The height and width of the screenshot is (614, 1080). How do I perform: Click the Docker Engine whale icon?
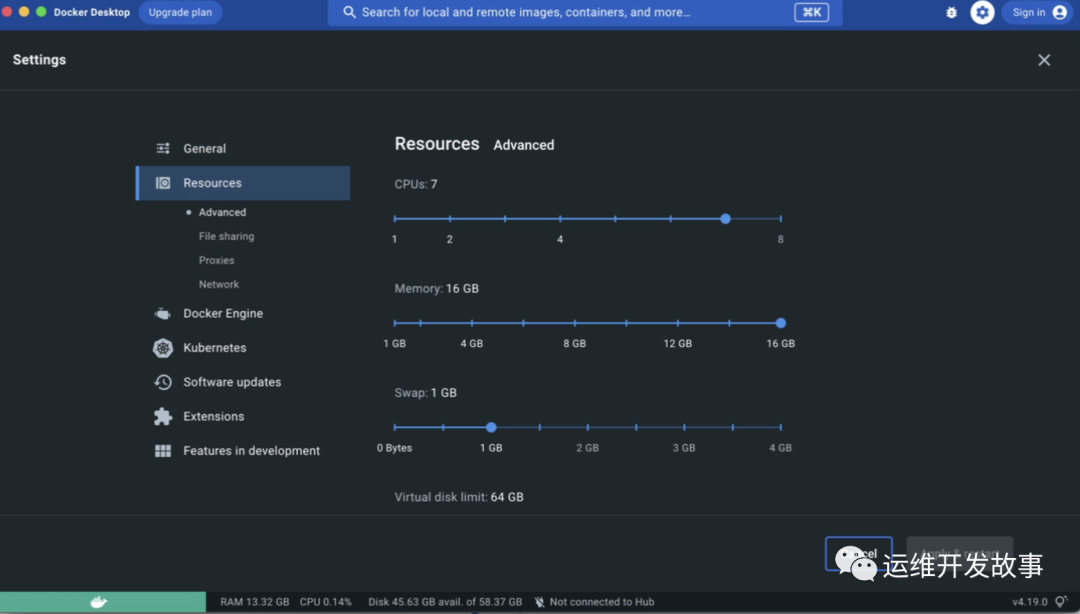tap(163, 314)
